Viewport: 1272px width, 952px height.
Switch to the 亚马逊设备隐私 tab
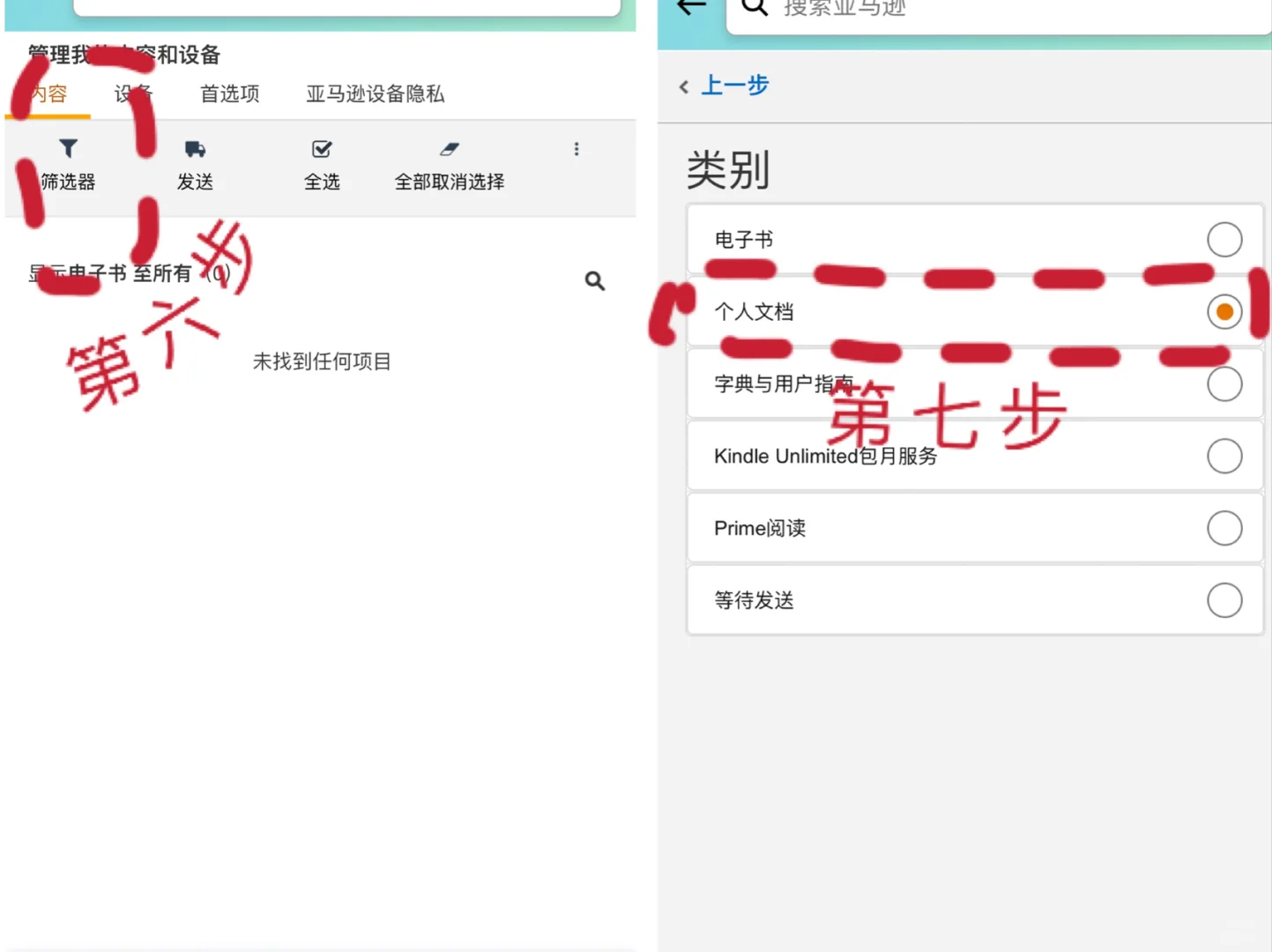pos(375,93)
